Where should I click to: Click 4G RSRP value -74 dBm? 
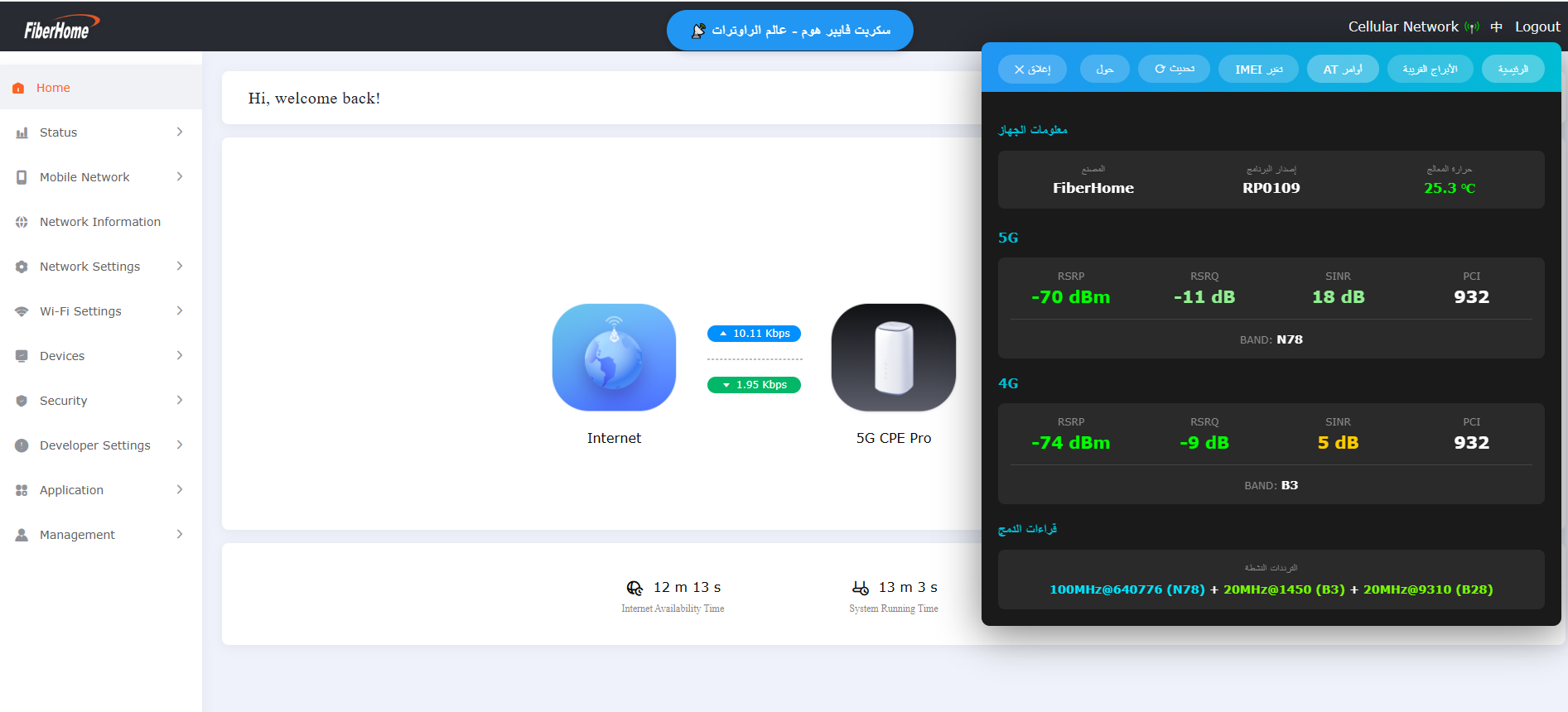coord(1071,443)
